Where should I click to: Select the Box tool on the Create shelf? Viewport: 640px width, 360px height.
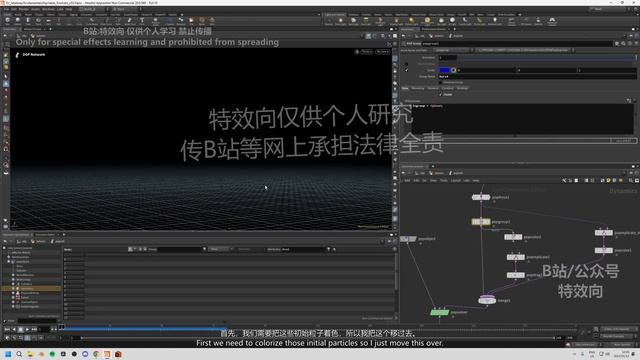coord(7,20)
